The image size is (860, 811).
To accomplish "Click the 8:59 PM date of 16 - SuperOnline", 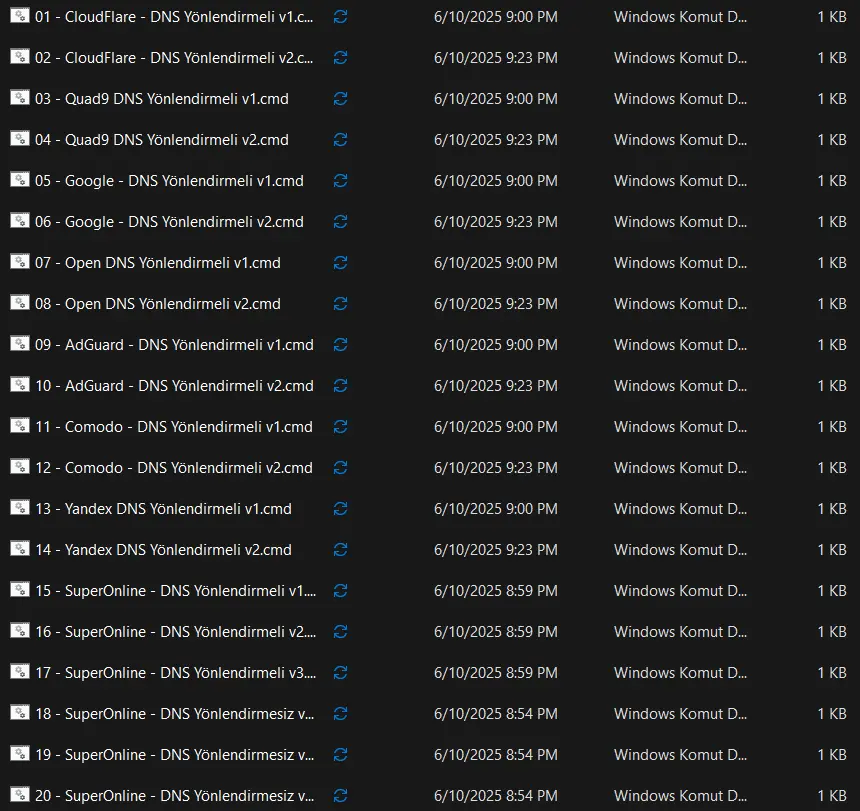I will click(x=496, y=632).
